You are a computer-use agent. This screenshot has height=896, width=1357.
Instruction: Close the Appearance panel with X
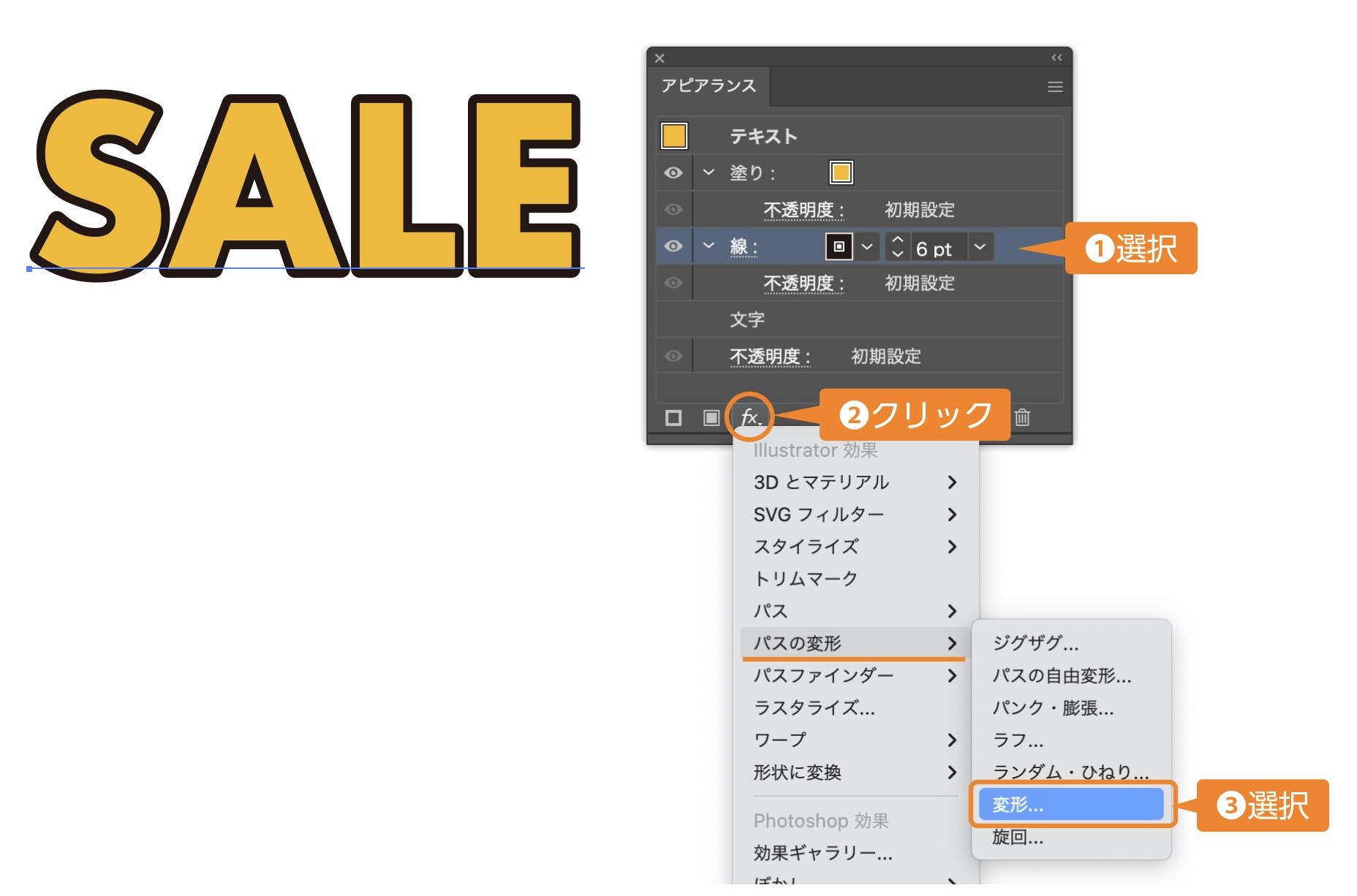tap(659, 58)
